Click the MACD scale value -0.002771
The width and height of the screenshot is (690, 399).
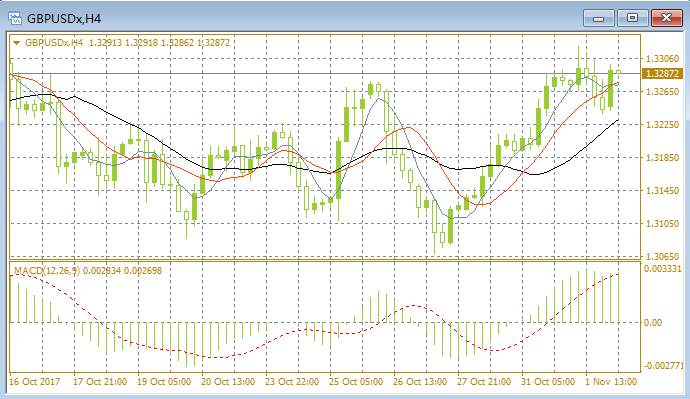(x=664, y=366)
